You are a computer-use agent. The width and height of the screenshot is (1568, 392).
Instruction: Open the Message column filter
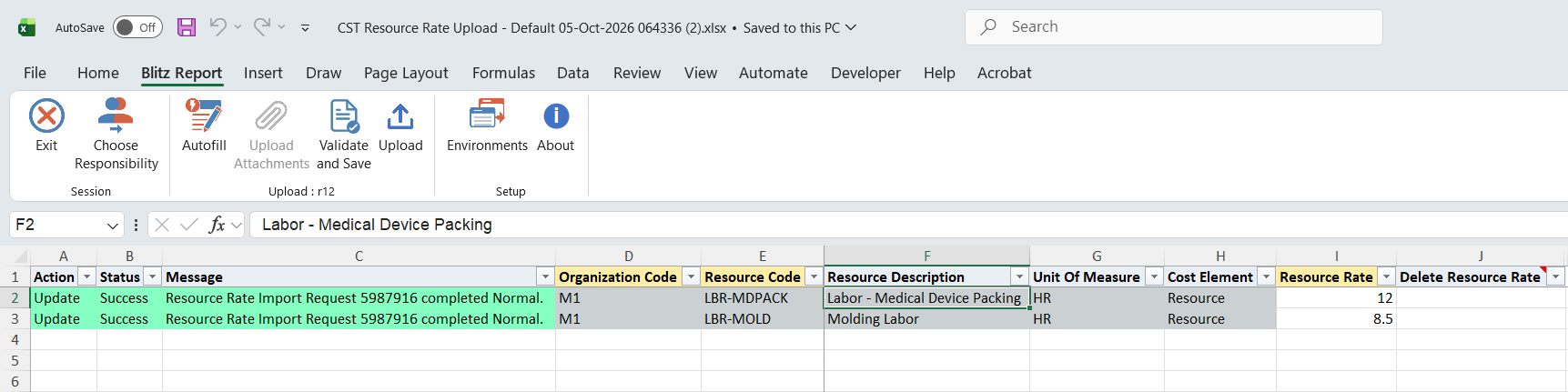click(x=545, y=276)
